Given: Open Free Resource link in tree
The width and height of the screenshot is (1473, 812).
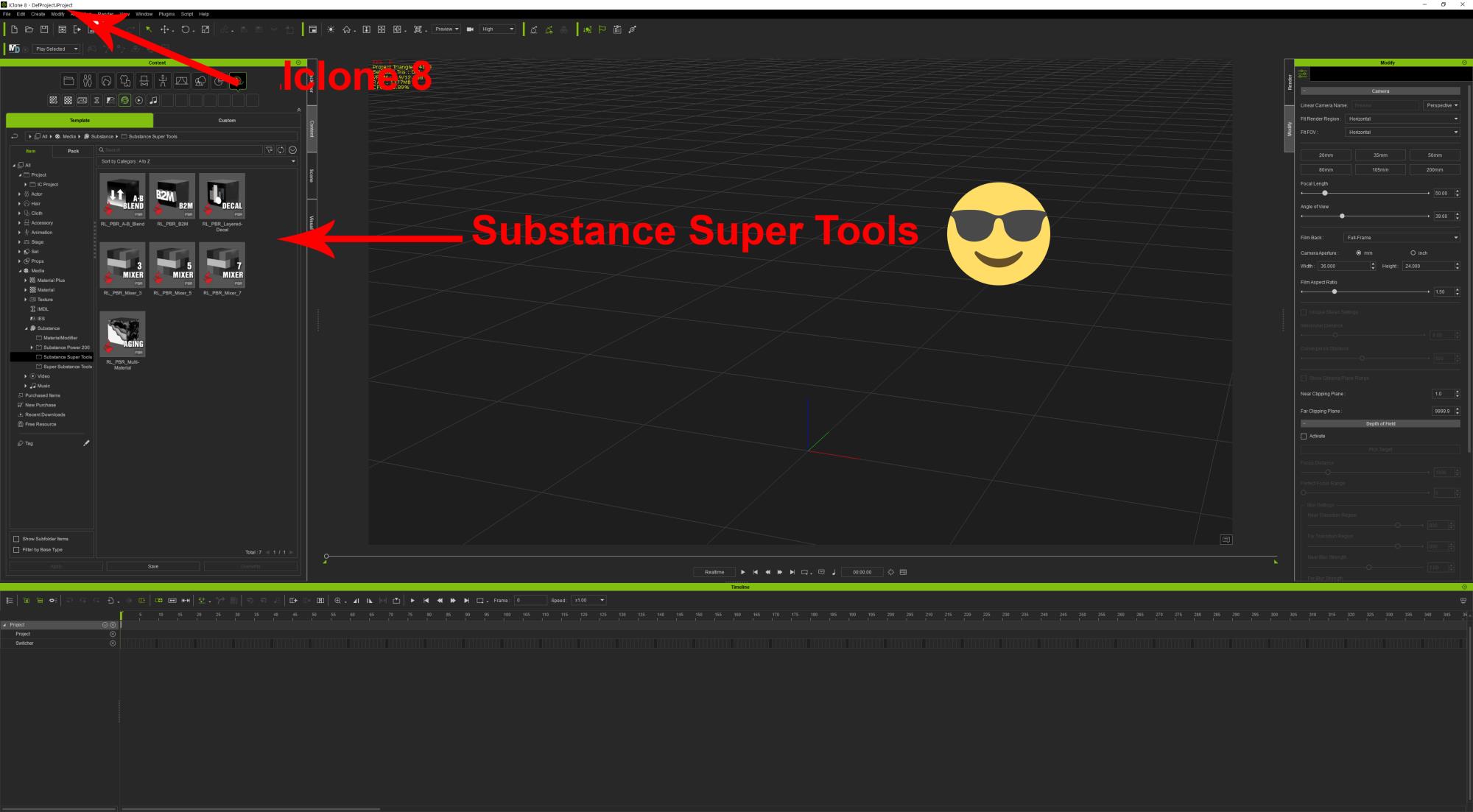Looking at the screenshot, I should coord(41,424).
